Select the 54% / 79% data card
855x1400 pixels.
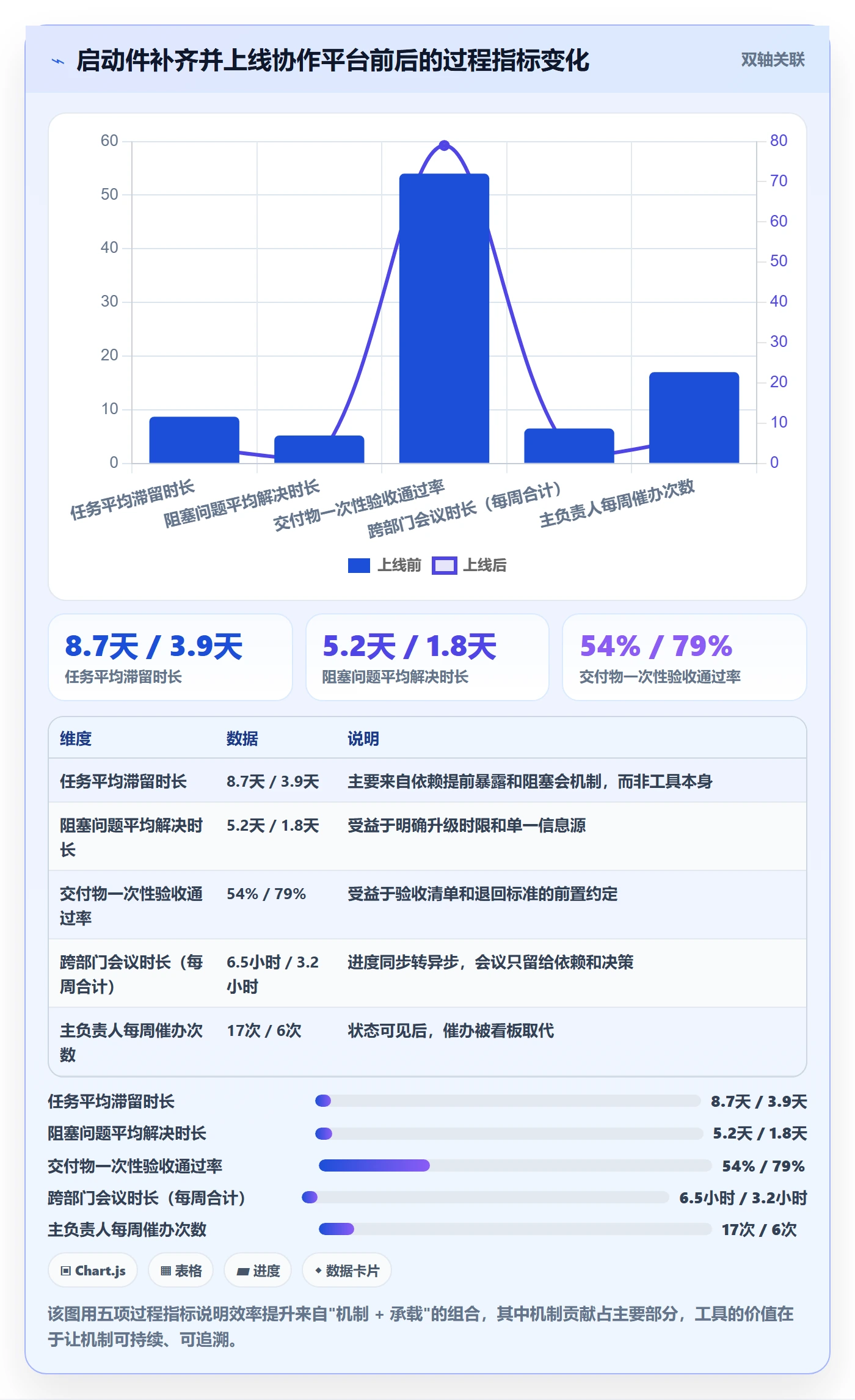pos(685,657)
